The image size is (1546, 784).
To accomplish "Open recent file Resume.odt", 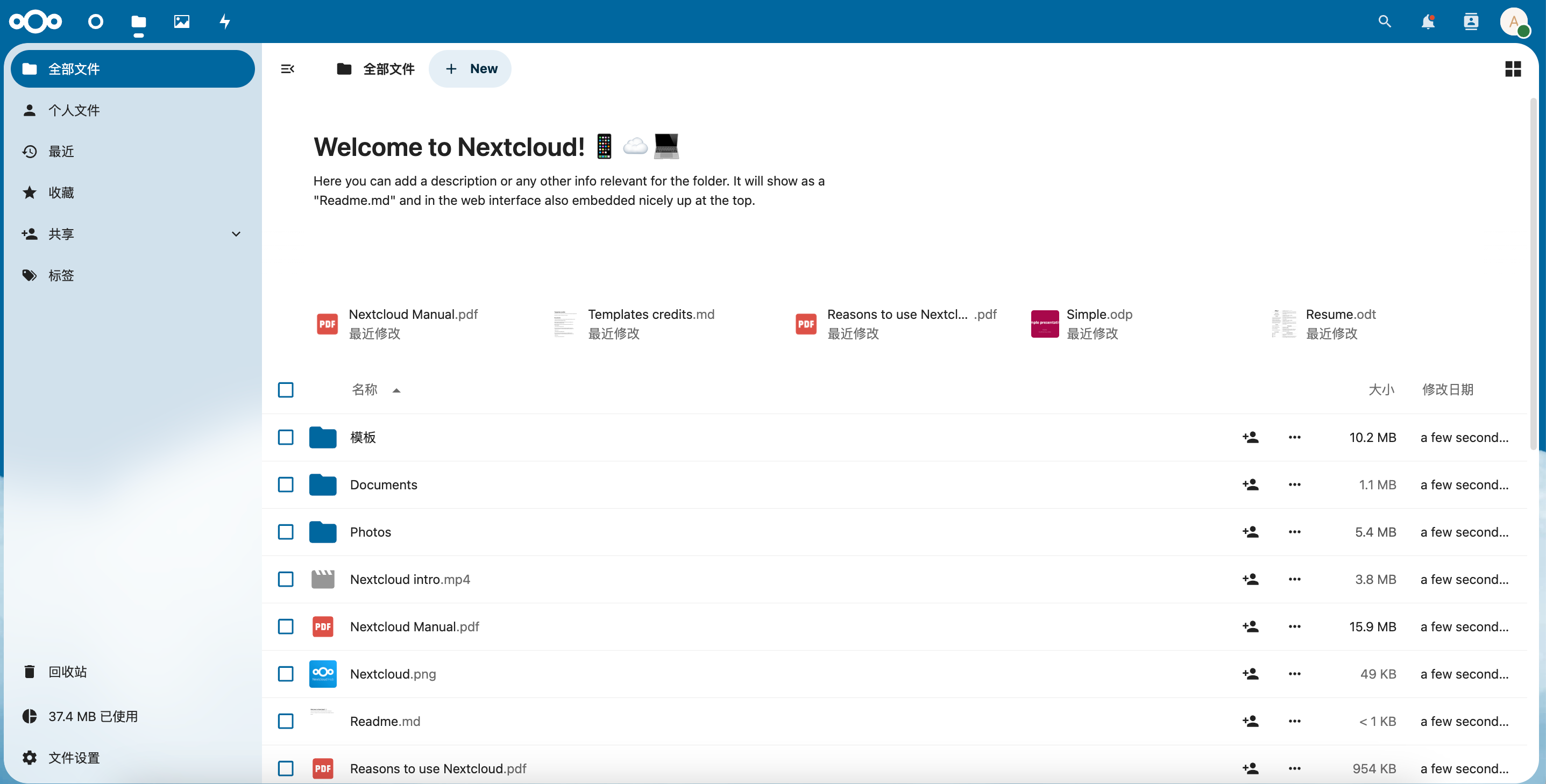I will [1342, 324].
